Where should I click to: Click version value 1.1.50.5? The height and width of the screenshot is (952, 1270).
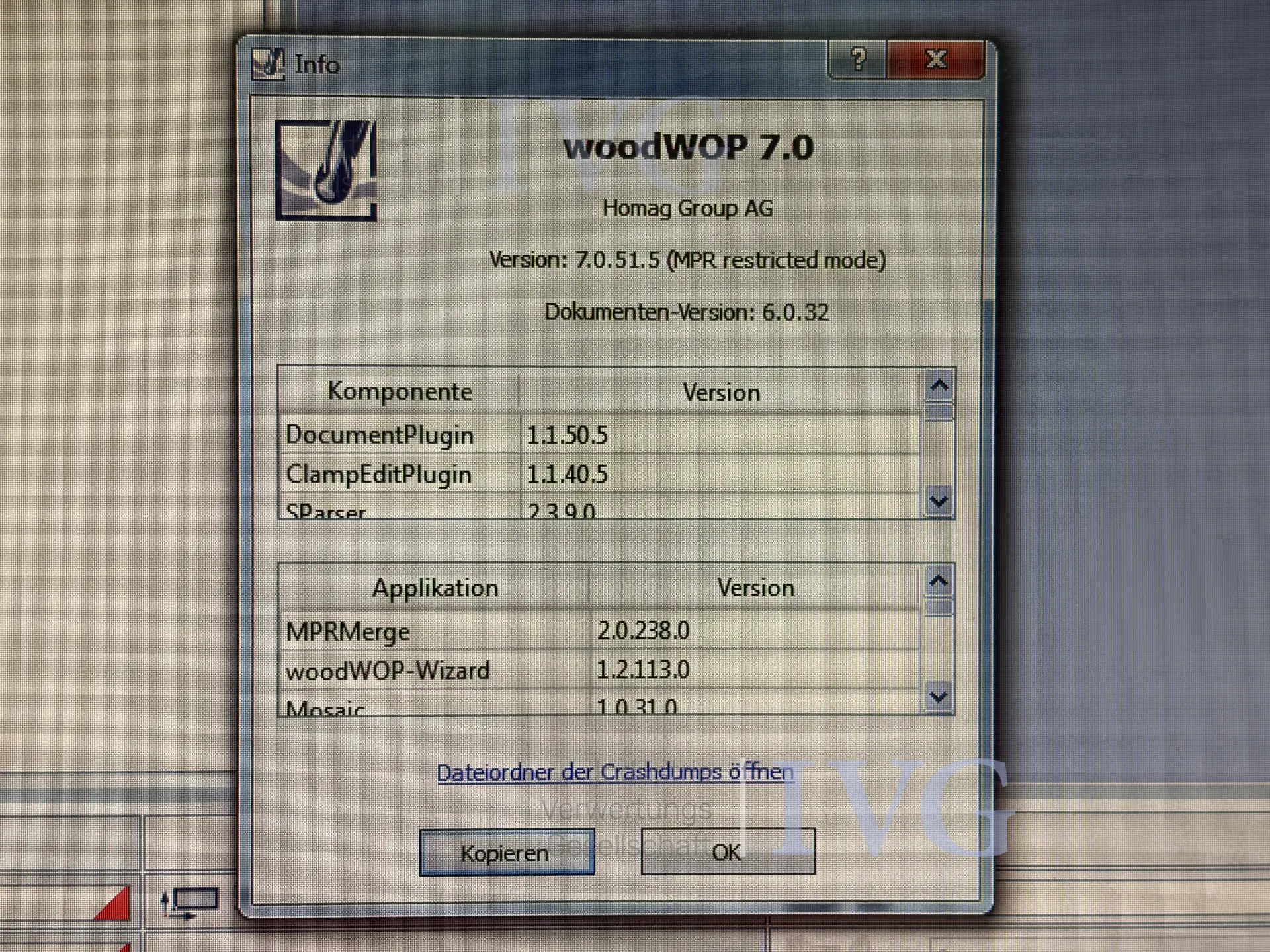pyautogui.click(x=567, y=435)
